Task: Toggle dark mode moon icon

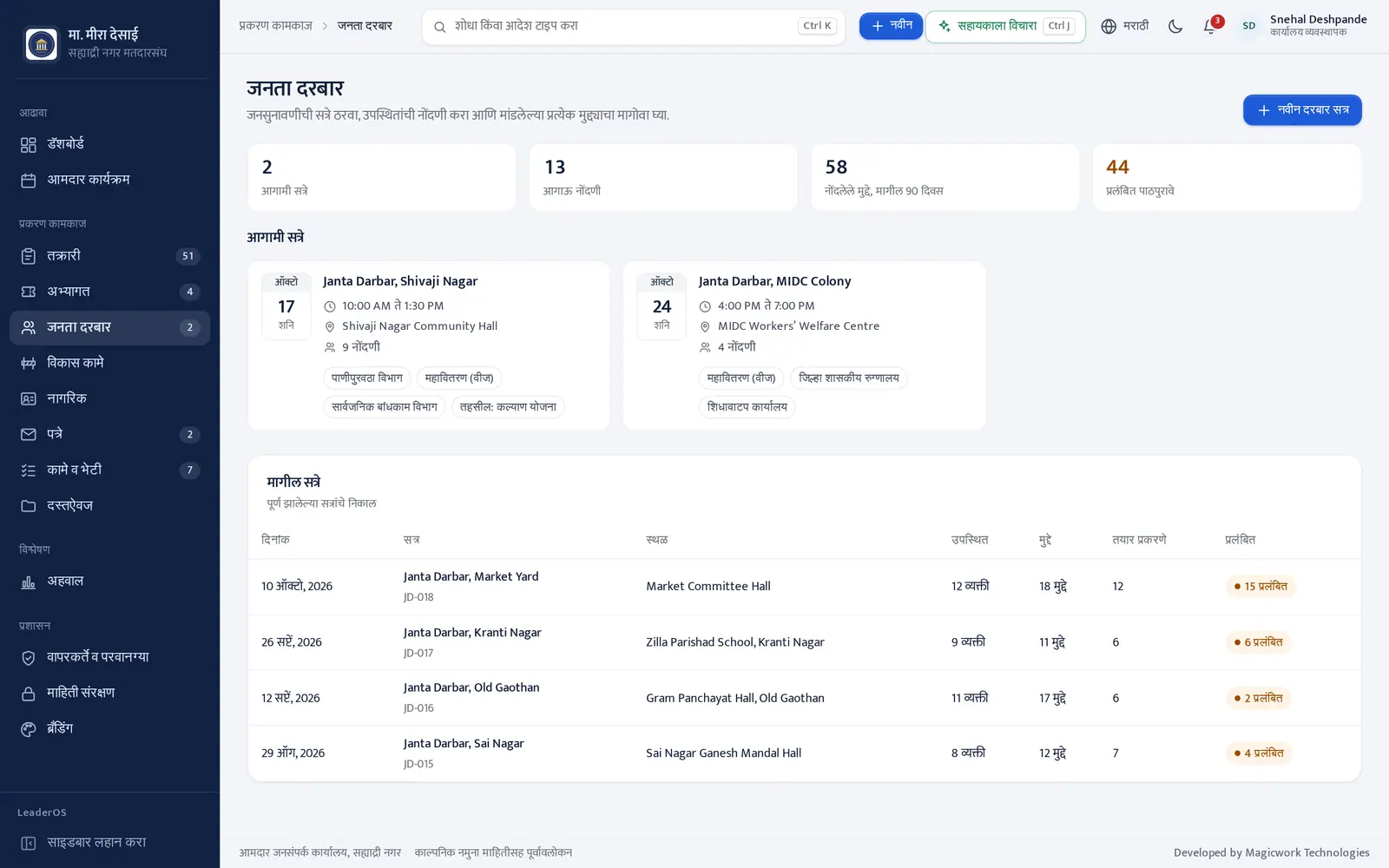Action: pyautogui.click(x=1175, y=26)
